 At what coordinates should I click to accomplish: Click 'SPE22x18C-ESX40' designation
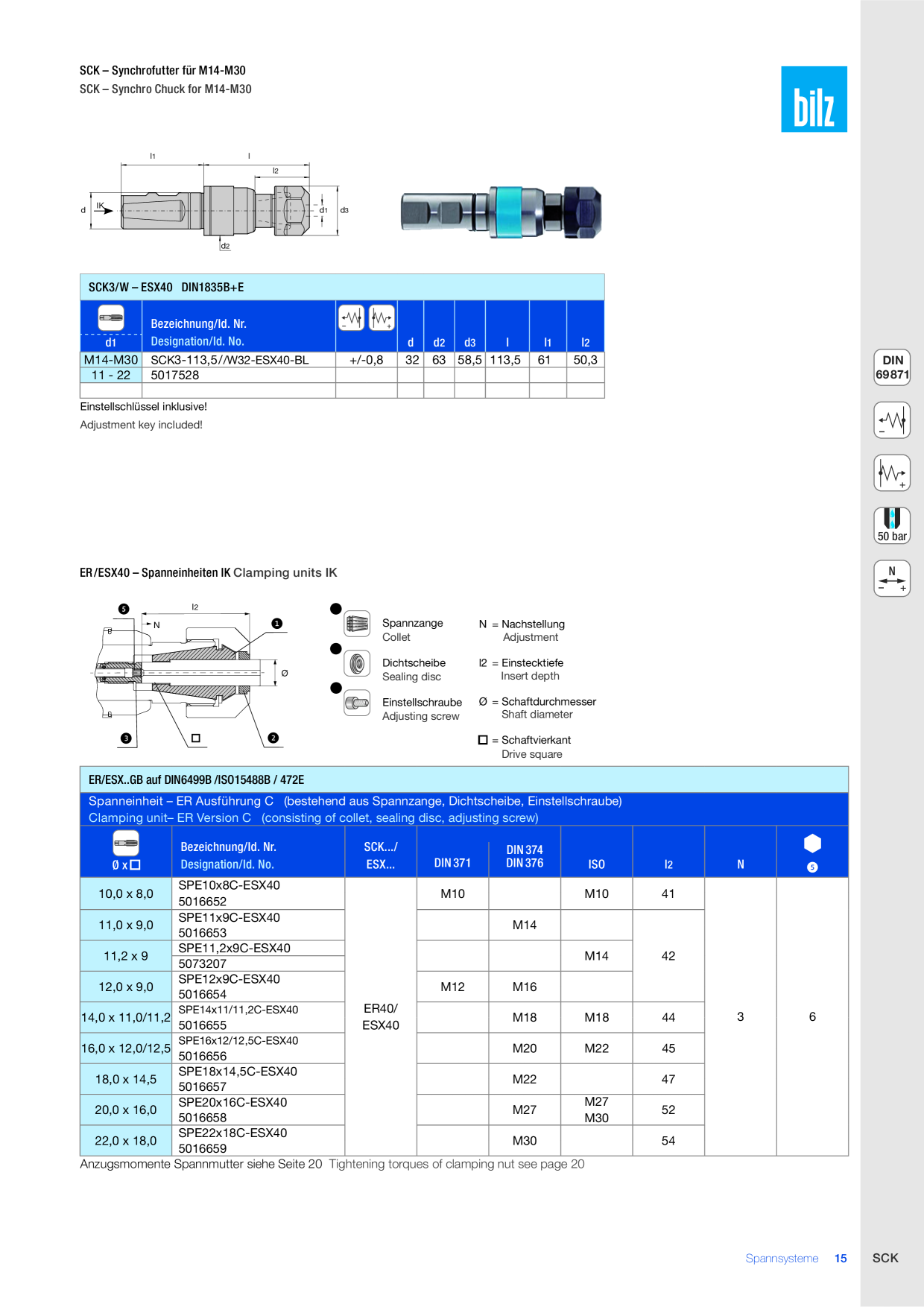point(232,1133)
